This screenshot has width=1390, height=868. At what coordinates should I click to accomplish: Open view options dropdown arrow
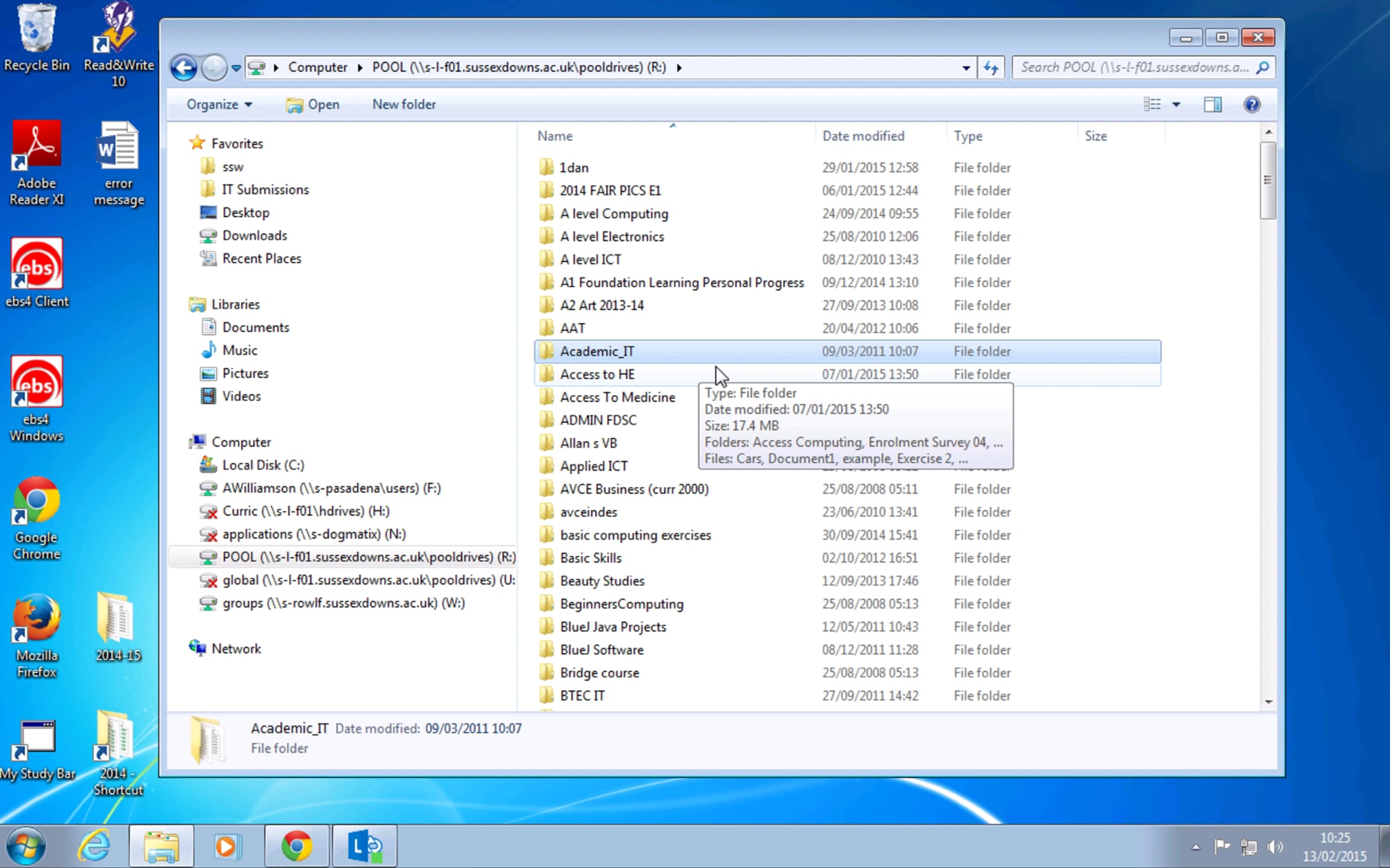tap(1176, 105)
